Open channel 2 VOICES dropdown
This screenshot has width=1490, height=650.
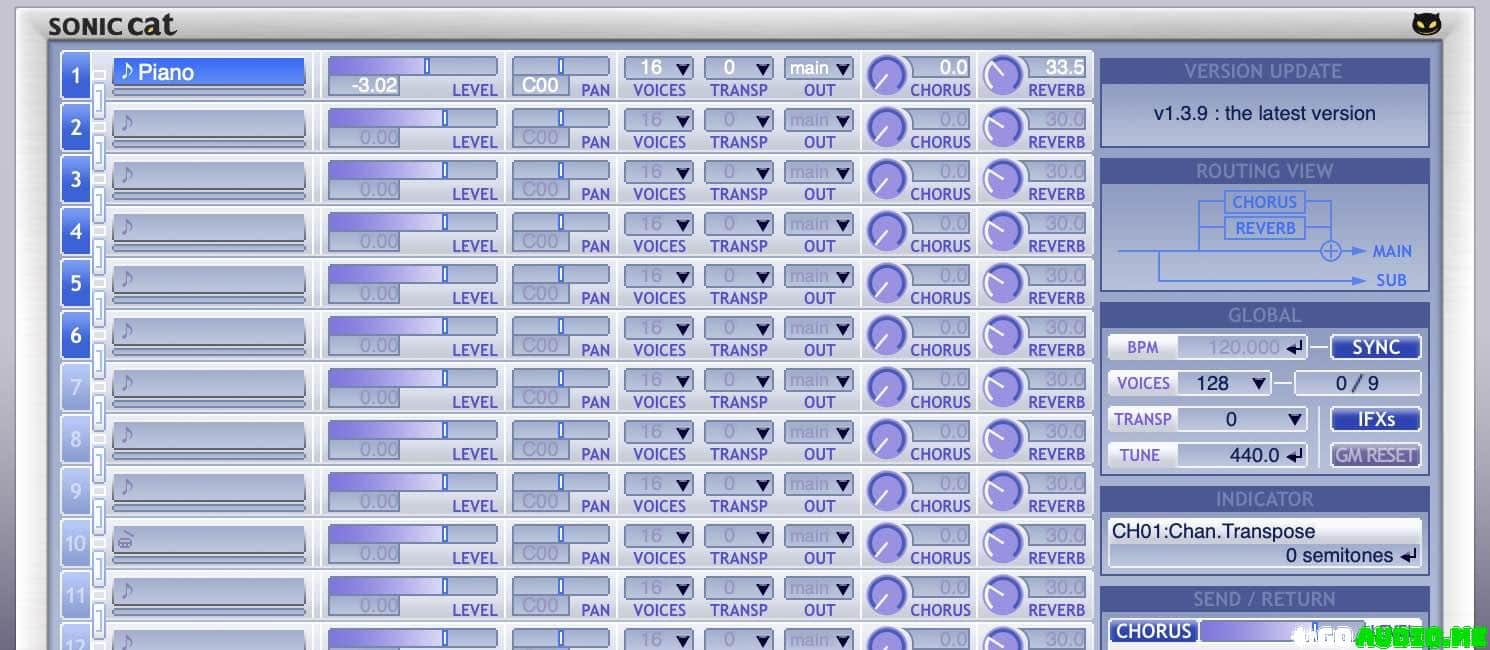pyautogui.click(x=659, y=120)
